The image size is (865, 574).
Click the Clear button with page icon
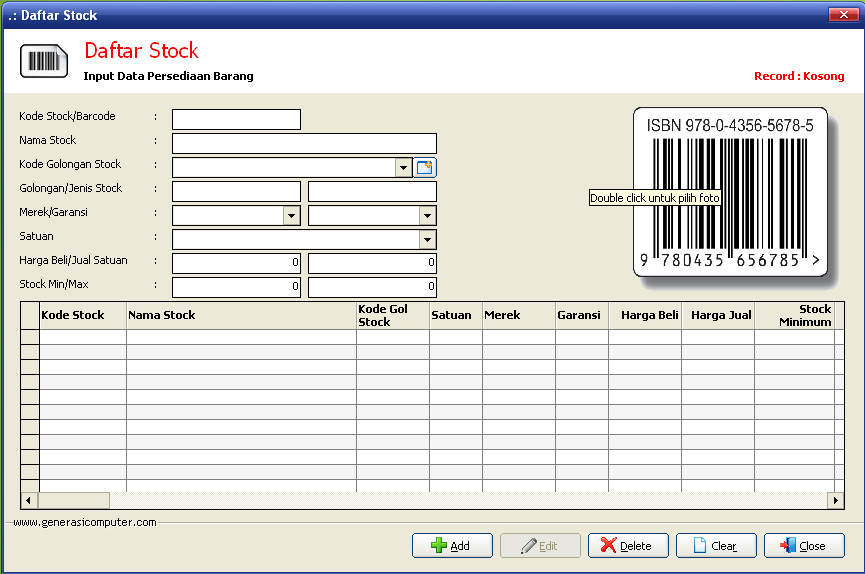tap(716, 546)
